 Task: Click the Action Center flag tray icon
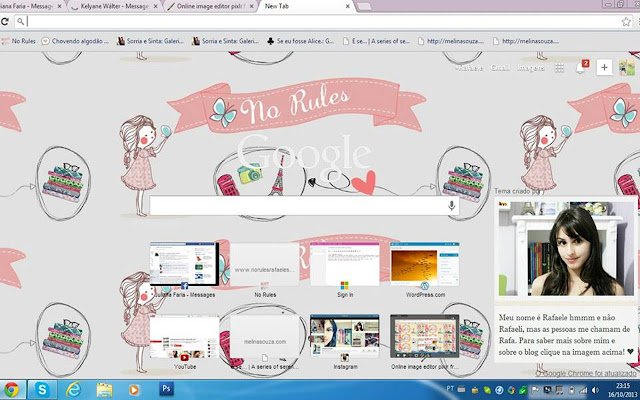[535, 390]
